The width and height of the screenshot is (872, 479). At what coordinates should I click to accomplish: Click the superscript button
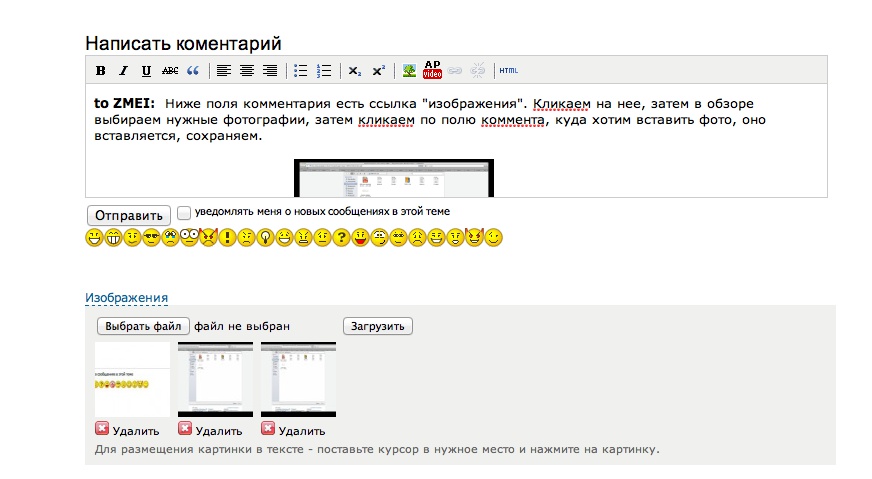(x=378, y=71)
